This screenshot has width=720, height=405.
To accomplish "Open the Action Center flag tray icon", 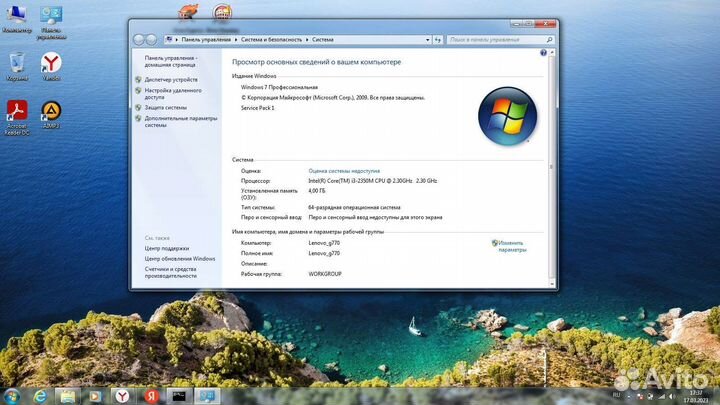I will click(x=640, y=396).
